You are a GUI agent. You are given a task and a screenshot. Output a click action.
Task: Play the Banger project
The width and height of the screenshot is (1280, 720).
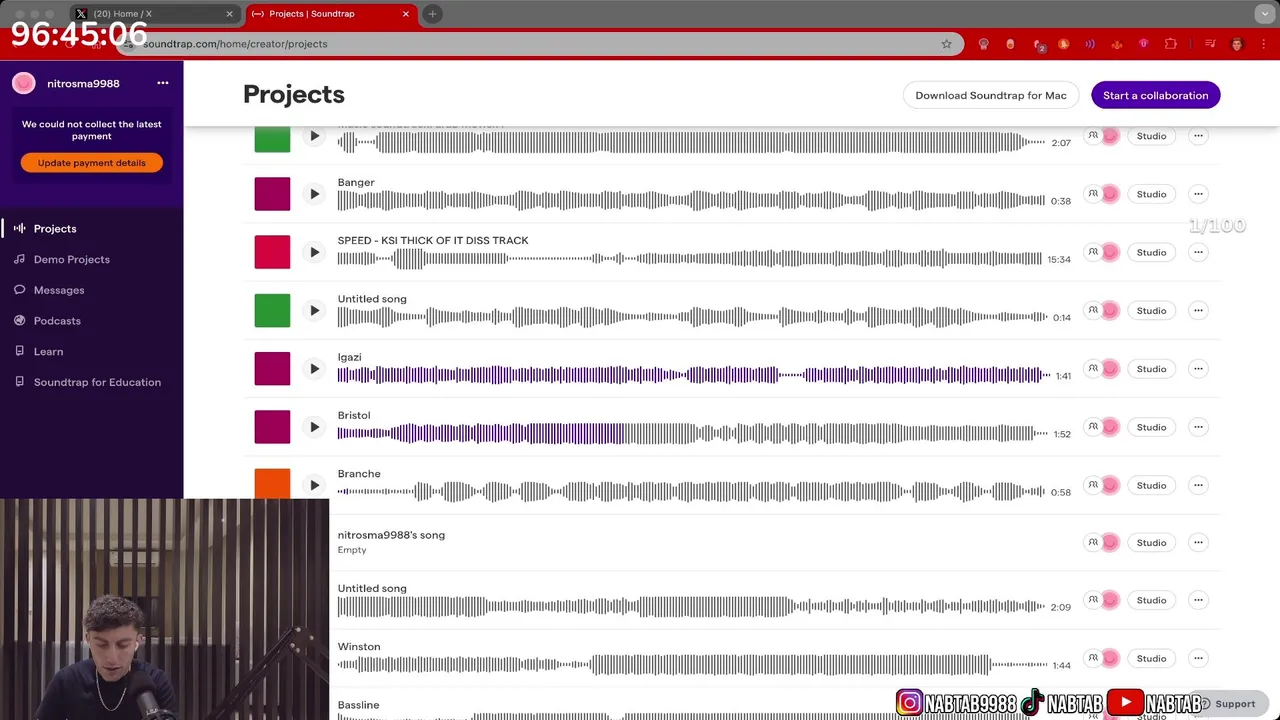click(314, 194)
